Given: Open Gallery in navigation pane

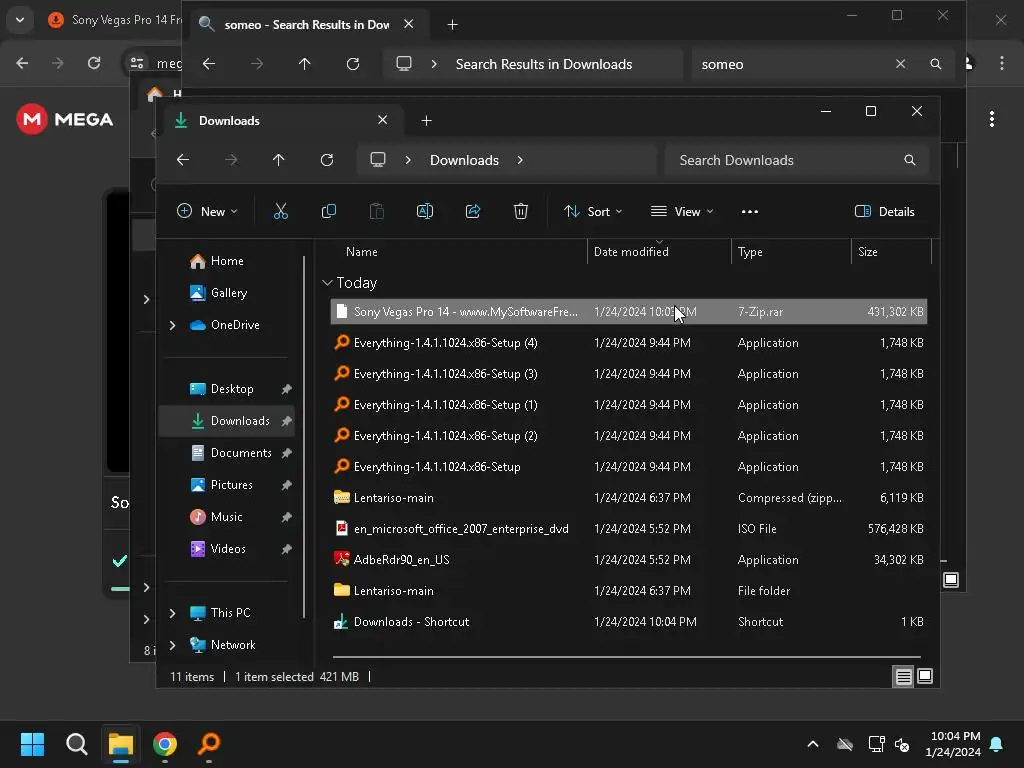Looking at the screenshot, I should [229, 293].
